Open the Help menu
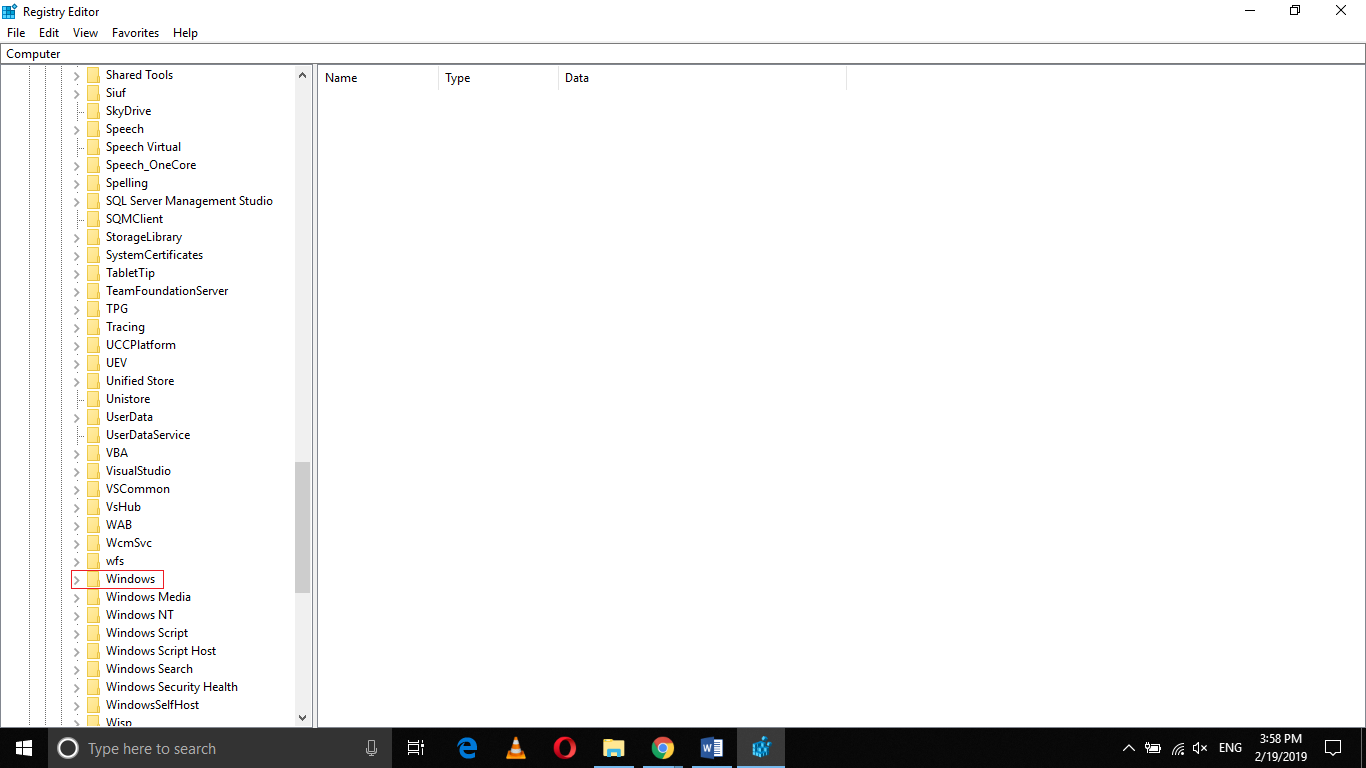The width and height of the screenshot is (1366, 768). point(185,33)
